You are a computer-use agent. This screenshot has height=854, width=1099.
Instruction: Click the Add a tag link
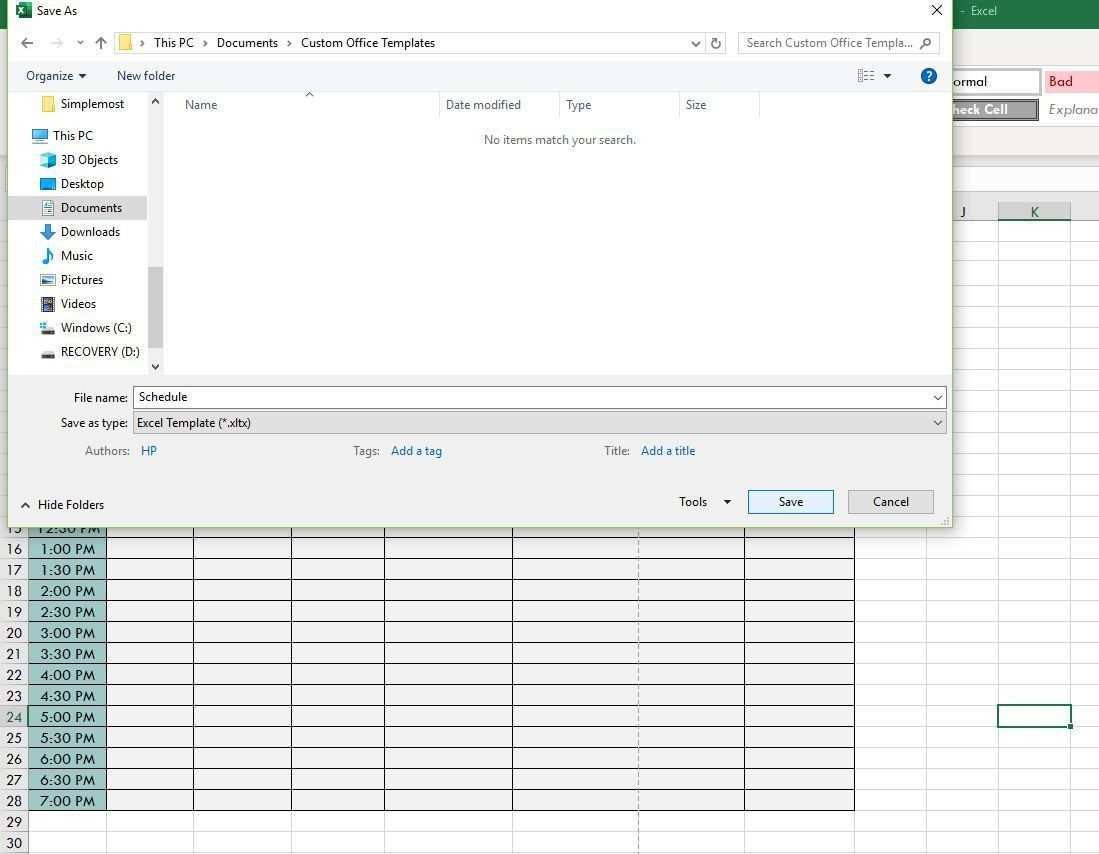click(416, 451)
